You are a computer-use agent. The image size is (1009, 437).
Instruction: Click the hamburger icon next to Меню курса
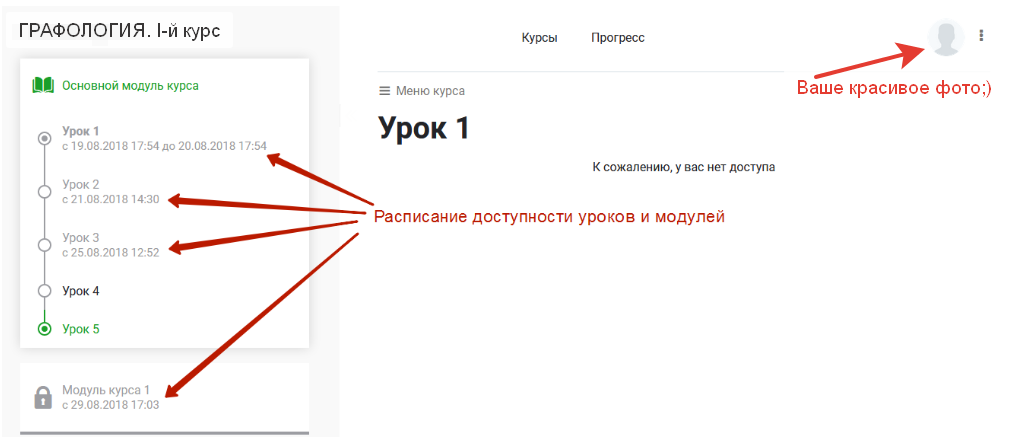[384, 91]
